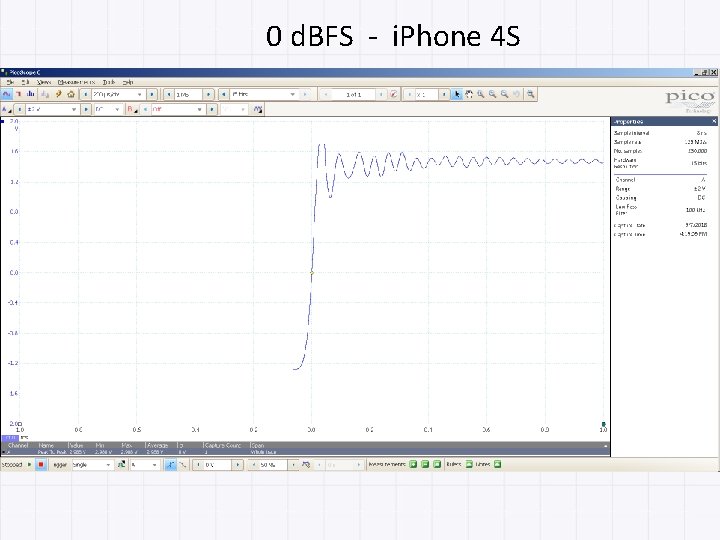
Task: Increase timebase with right arrow
Action: pos(152,94)
